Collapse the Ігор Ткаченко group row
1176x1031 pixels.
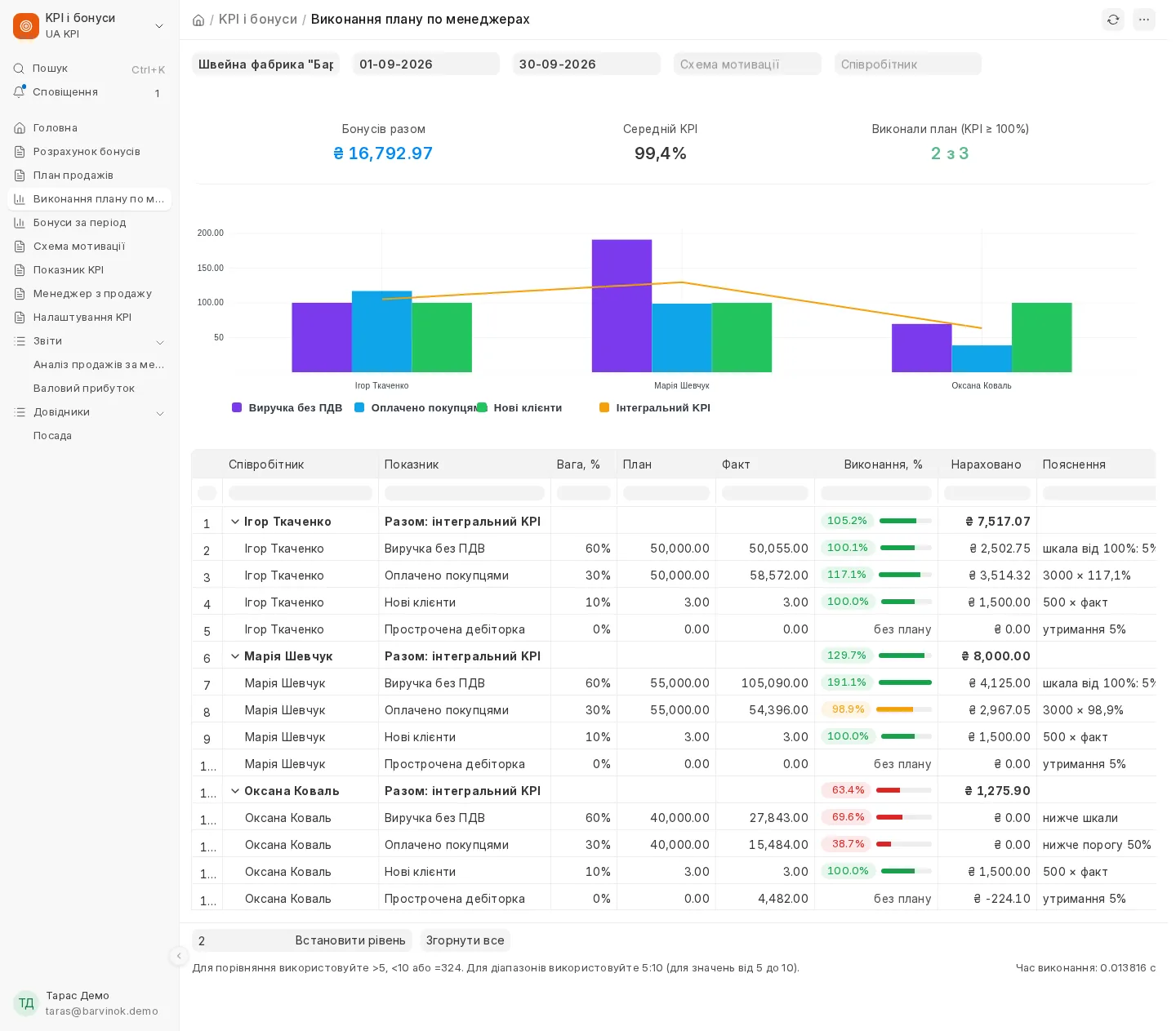(x=235, y=522)
